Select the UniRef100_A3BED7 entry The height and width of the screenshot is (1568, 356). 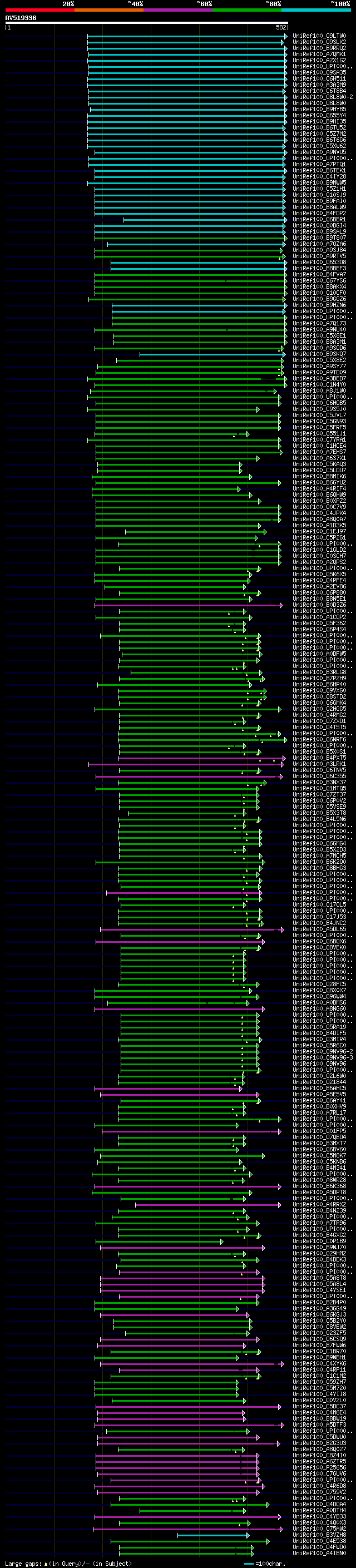(319, 379)
